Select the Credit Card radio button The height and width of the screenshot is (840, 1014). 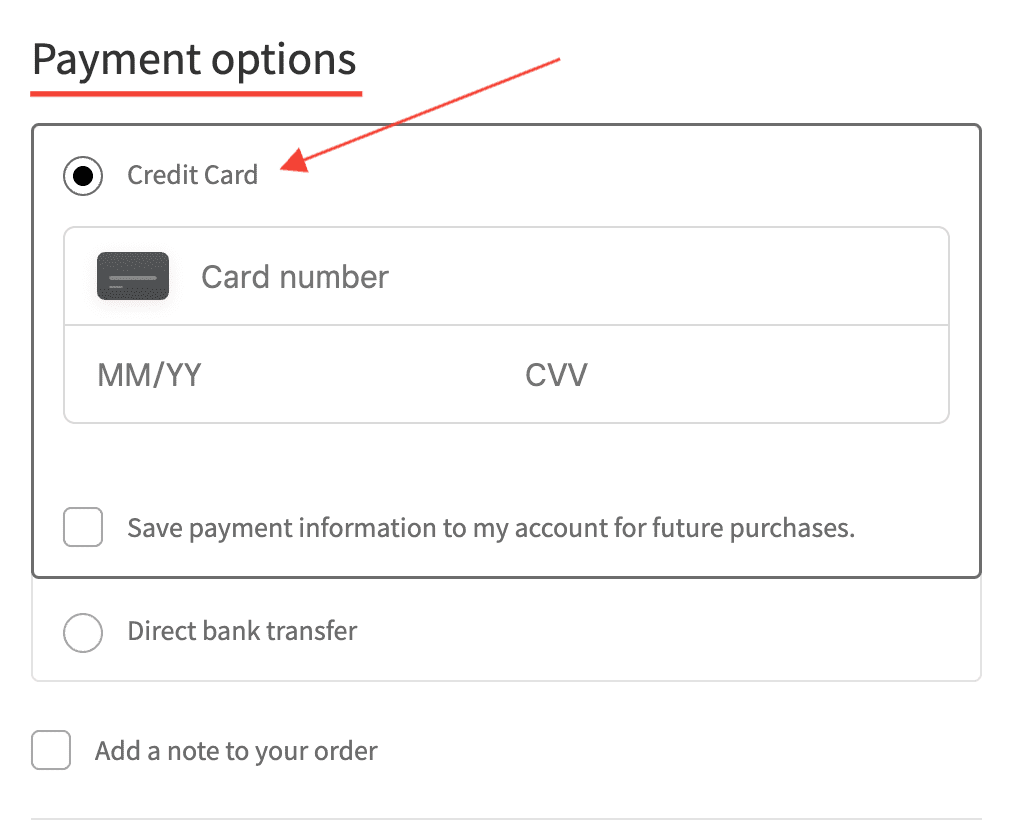coord(83,176)
